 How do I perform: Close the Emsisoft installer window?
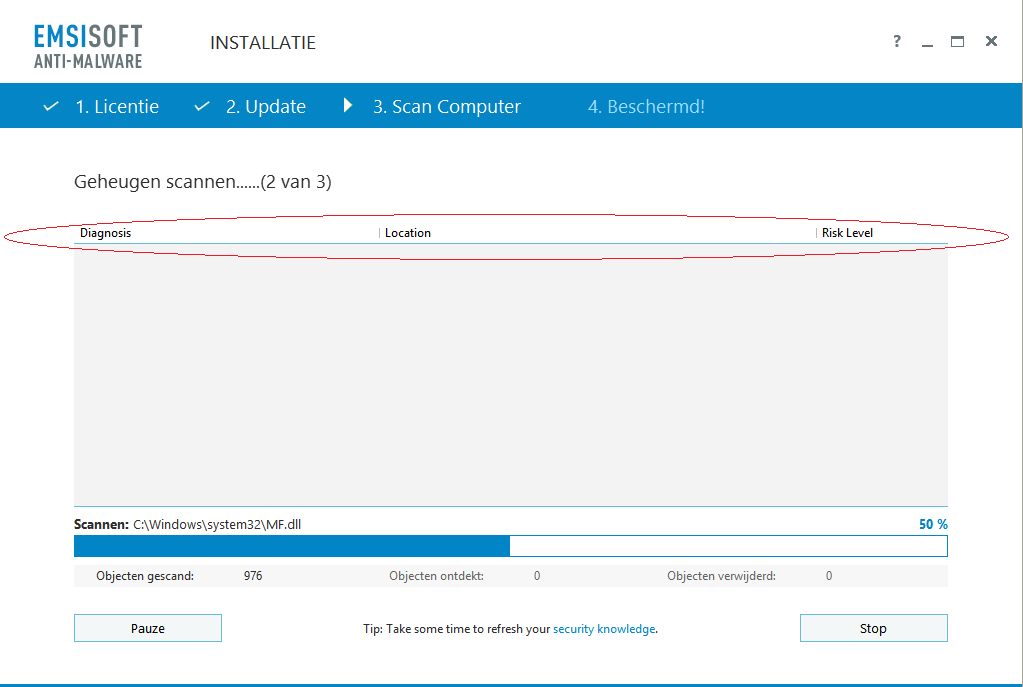(991, 41)
